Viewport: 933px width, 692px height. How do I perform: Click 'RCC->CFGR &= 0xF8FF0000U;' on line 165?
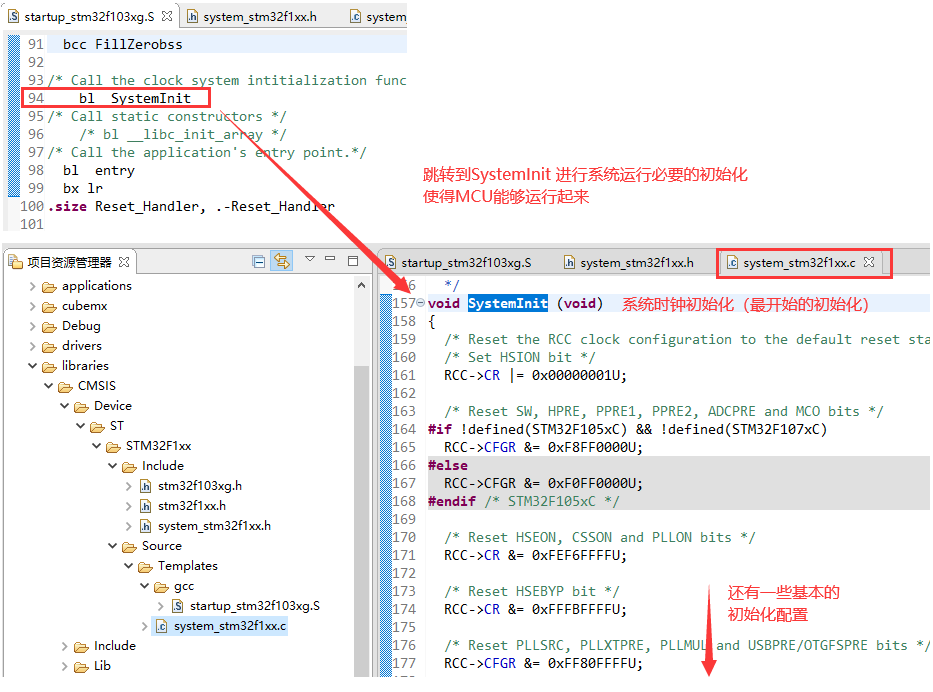point(543,447)
